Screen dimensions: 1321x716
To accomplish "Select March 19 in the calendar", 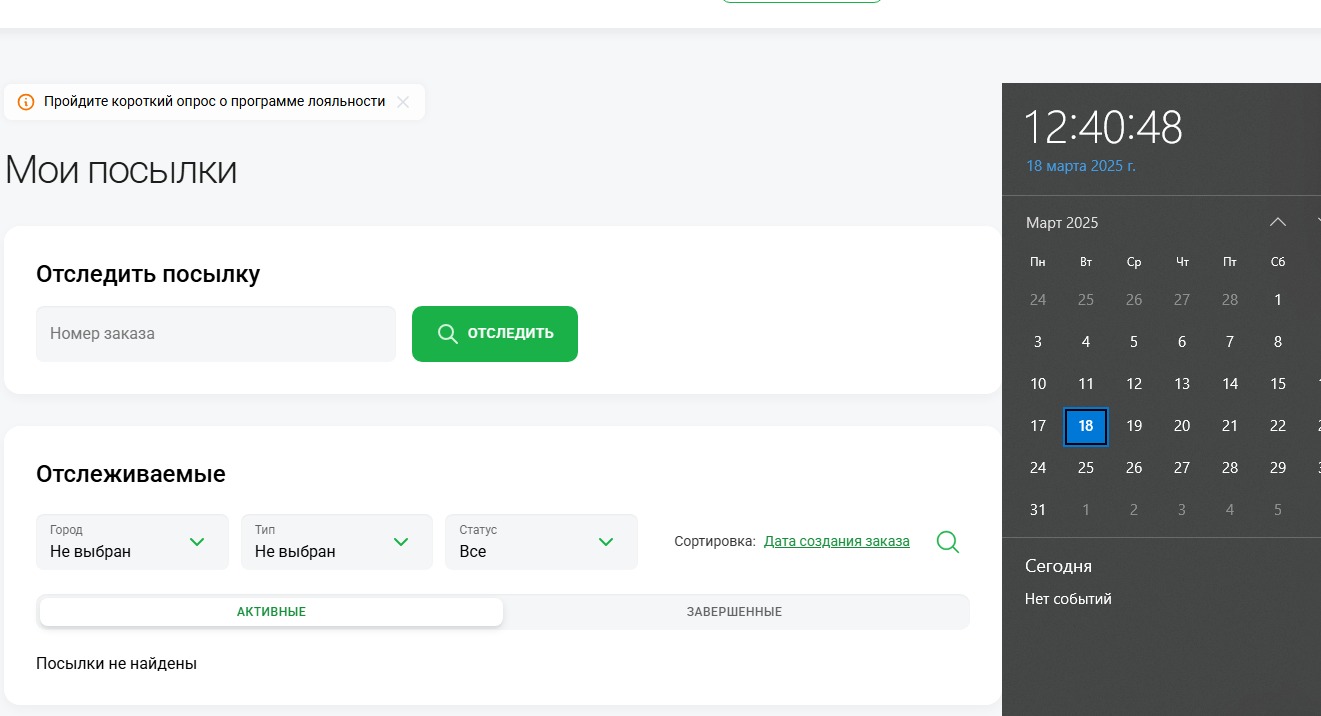I will click(x=1134, y=426).
